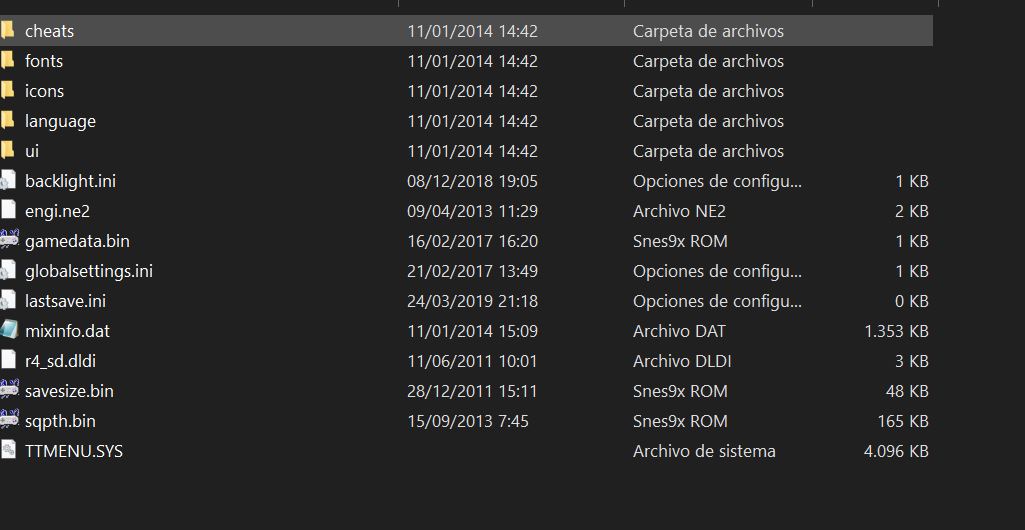The height and width of the screenshot is (530, 1025).
Task: Select the ui folder row
Action: click(466, 151)
